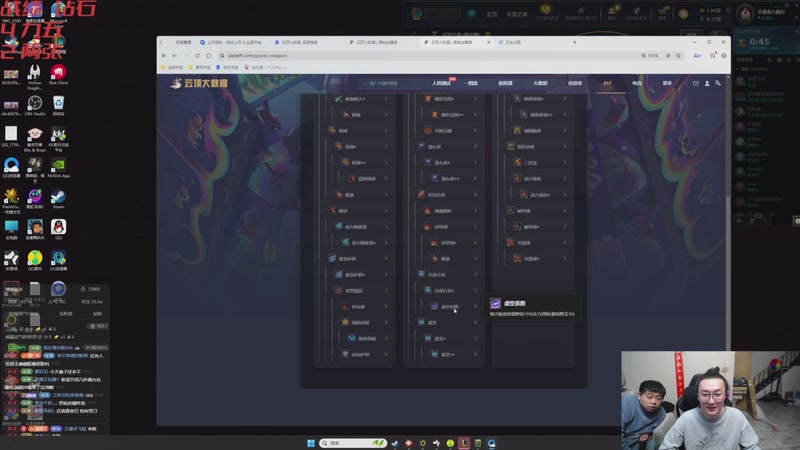800x450 pixels.
Task: Click the 0:45 timer in the game client
Action: click(x=759, y=42)
